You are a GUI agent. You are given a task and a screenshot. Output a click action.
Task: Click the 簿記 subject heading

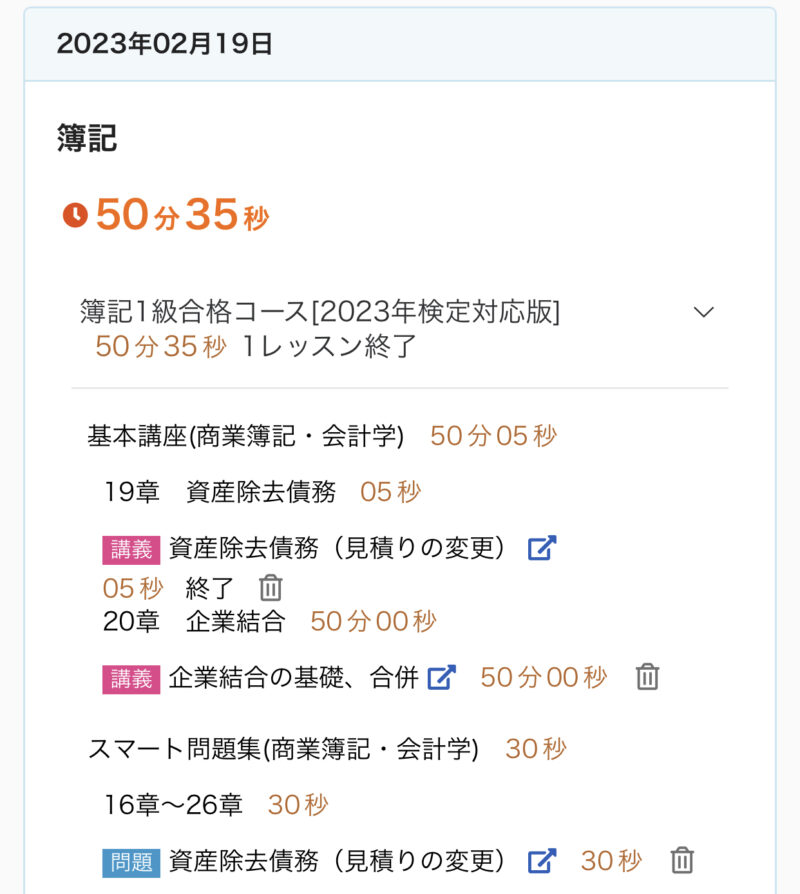[x=87, y=139]
